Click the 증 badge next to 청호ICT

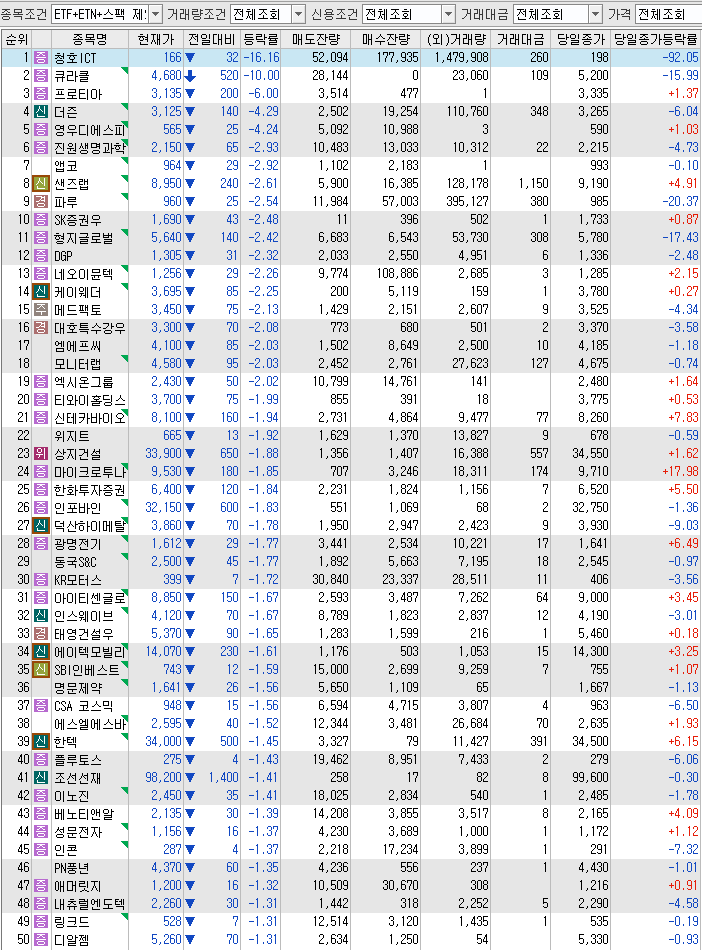click(x=41, y=58)
